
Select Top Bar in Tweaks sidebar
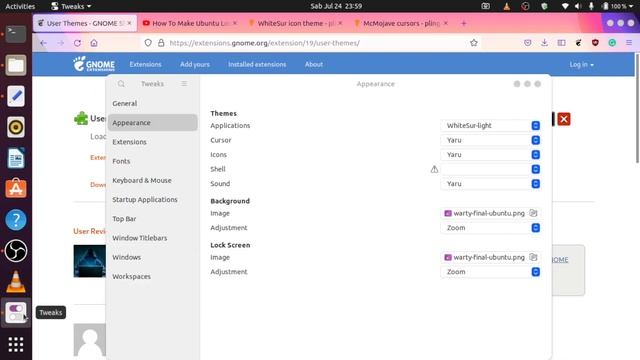coord(153,219)
